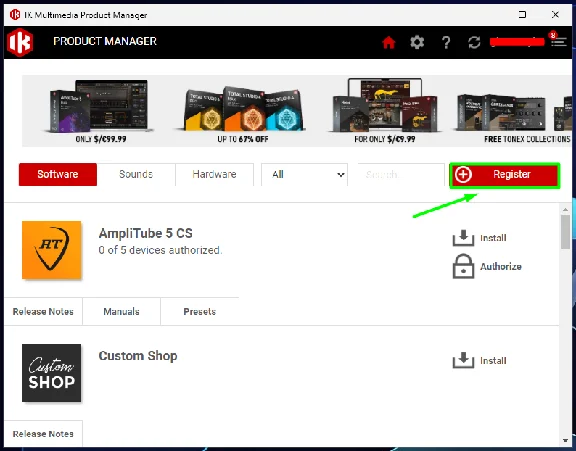Switch to the Sounds tab
This screenshot has width=576, height=451.
tap(136, 174)
